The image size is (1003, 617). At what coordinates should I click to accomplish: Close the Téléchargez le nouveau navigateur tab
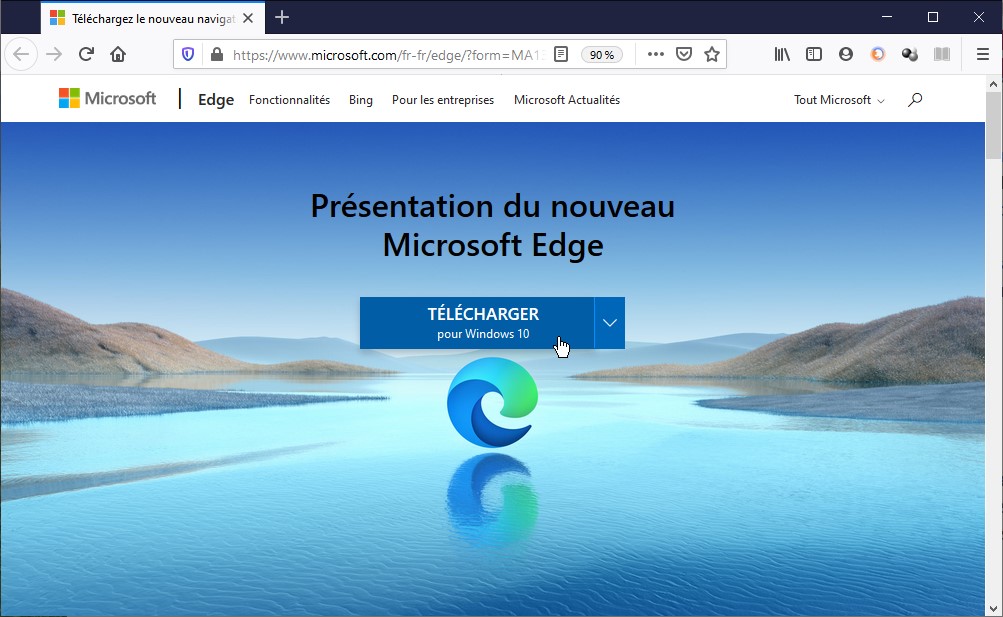(248, 19)
